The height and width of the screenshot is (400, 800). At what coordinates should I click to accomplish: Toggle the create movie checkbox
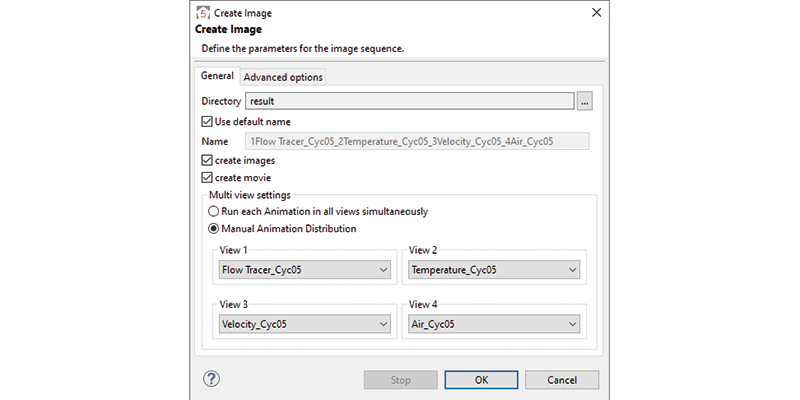(x=207, y=178)
